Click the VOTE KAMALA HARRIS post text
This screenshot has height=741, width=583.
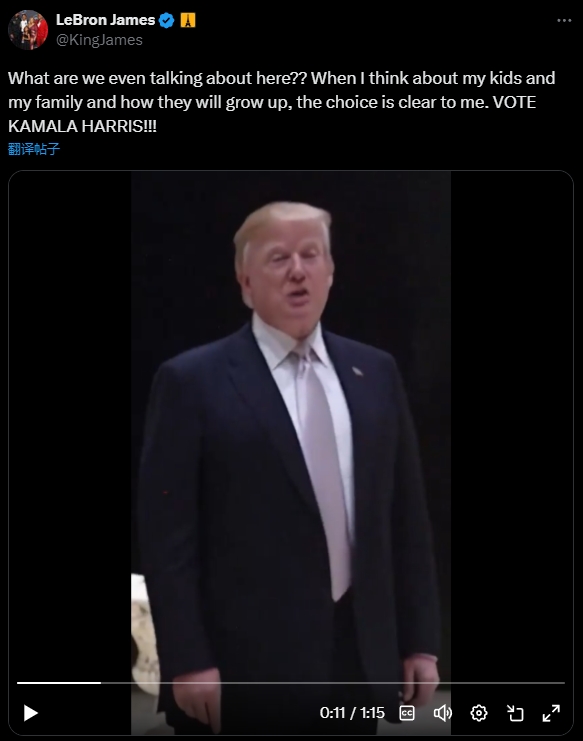point(272,114)
